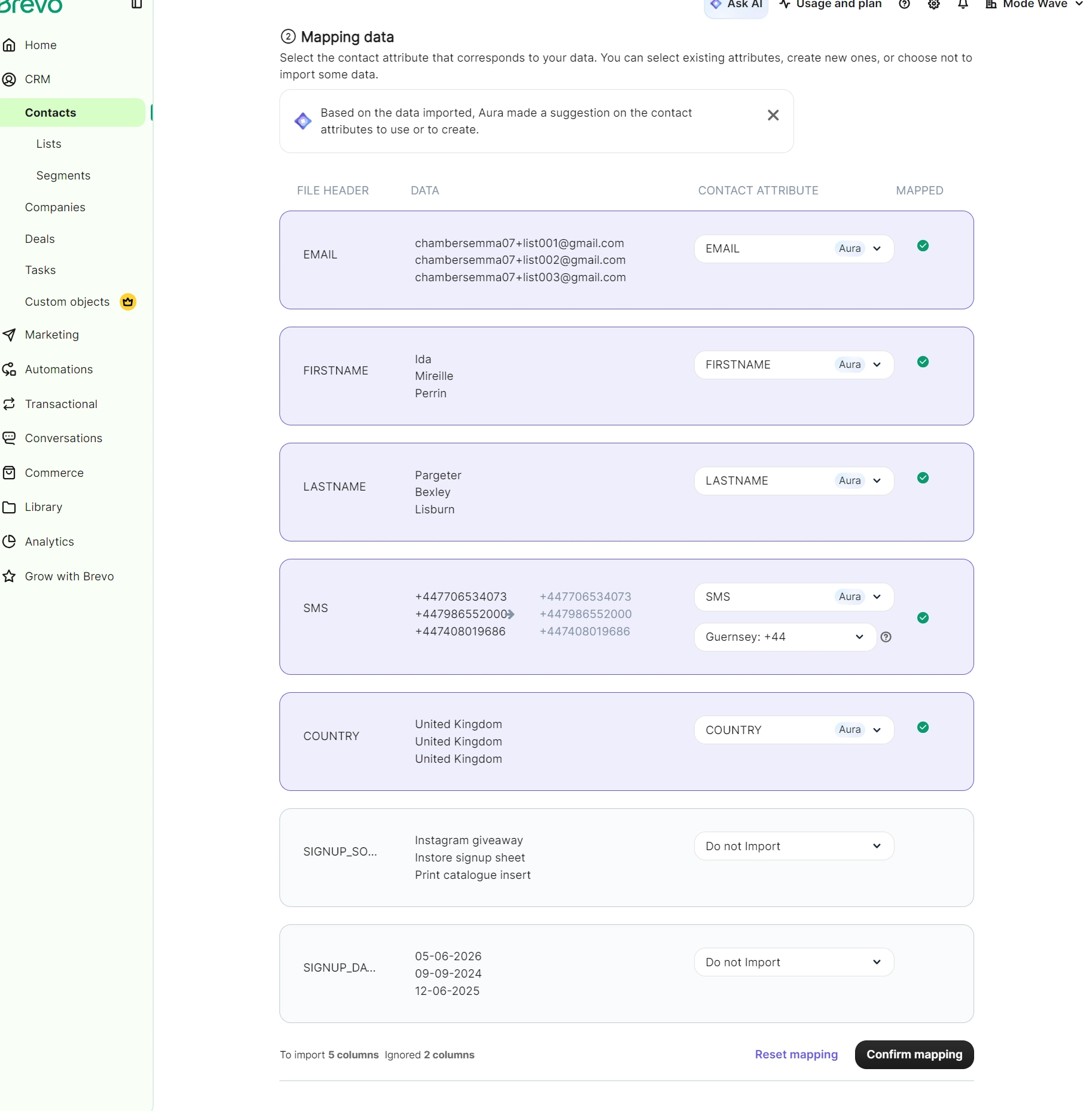Click the Conversations chat icon
Image resolution: width=1092 pixels, height=1111 pixels.
click(9, 438)
